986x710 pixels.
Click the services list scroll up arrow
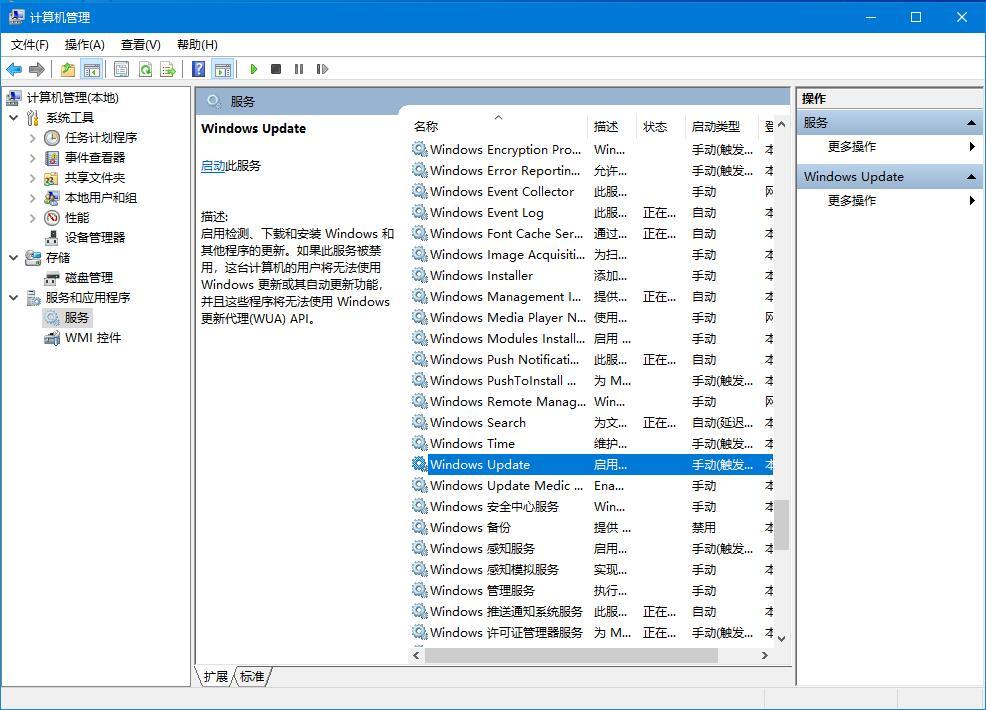click(782, 125)
